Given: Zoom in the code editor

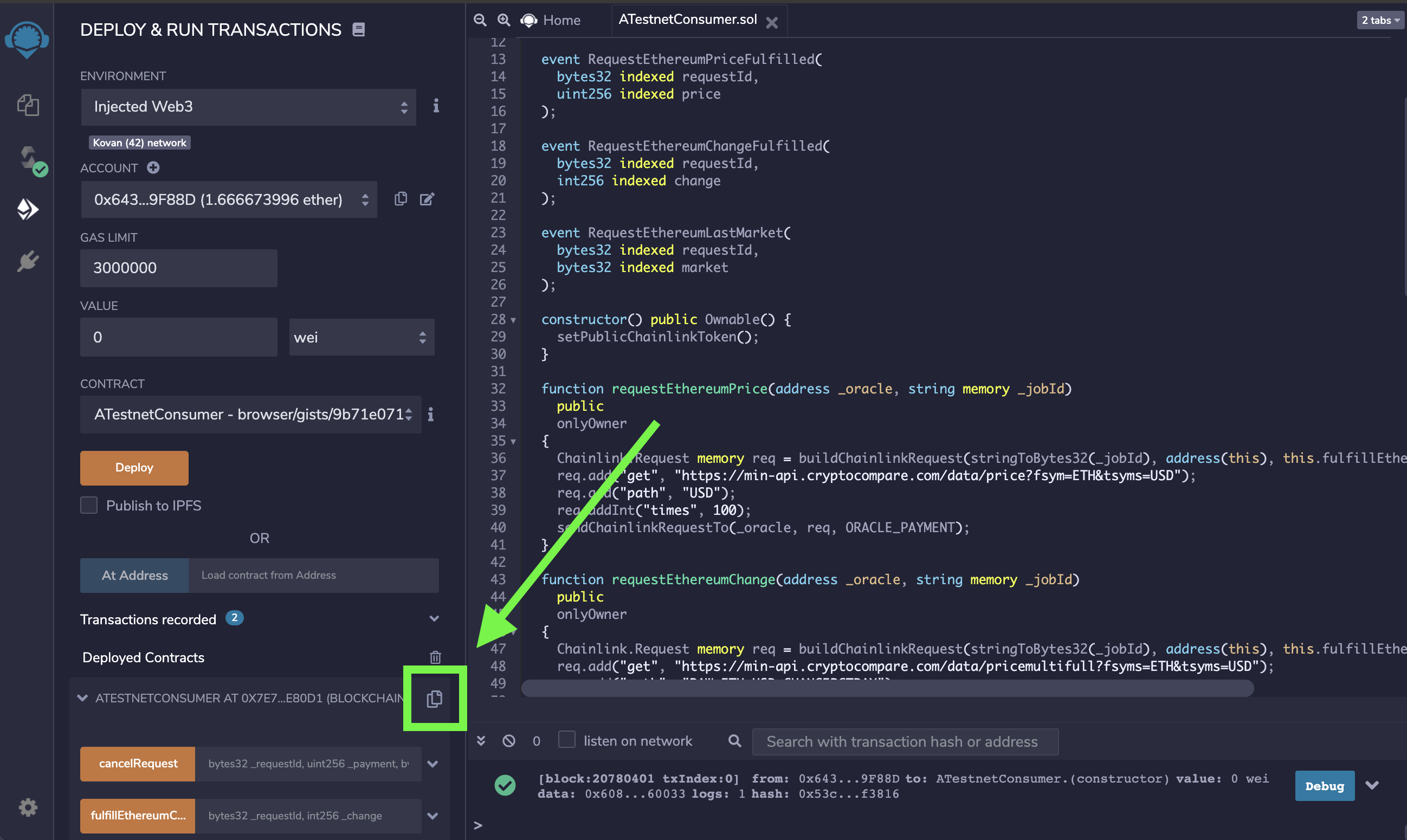Looking at the screenshot, I should (x=504, y=20).
